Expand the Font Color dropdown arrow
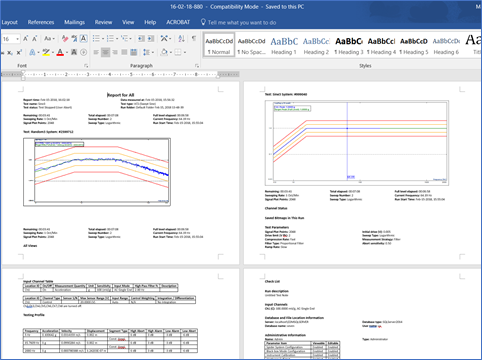This screenshot has width=482, height=360. [x=67, y=53]
